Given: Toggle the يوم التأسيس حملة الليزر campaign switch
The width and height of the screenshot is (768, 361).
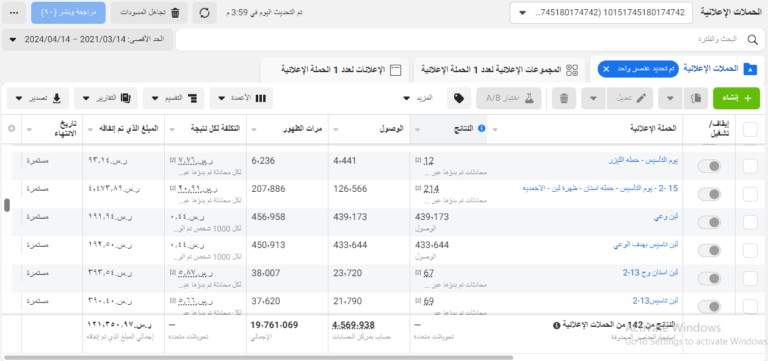Looking at the screenshot, I should tap(709, 167).
